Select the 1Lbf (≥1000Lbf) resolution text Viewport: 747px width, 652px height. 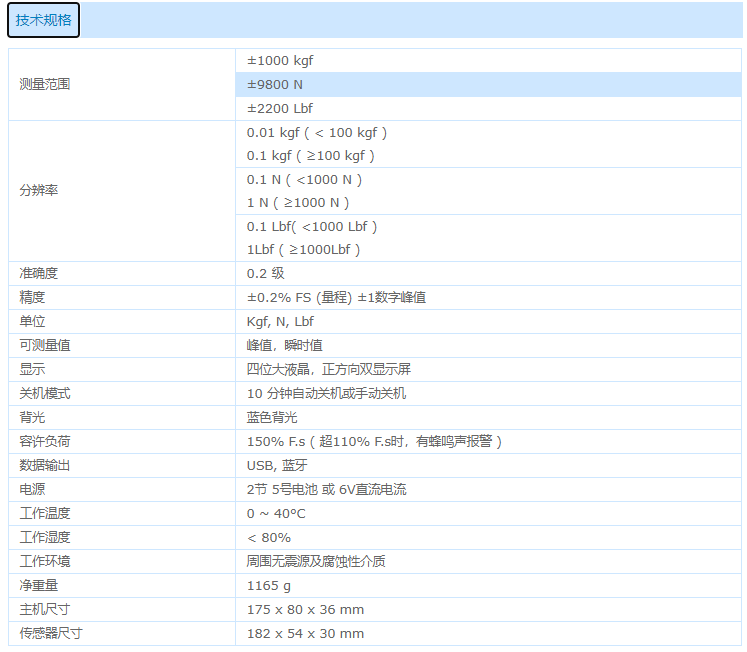pos(303,250)
